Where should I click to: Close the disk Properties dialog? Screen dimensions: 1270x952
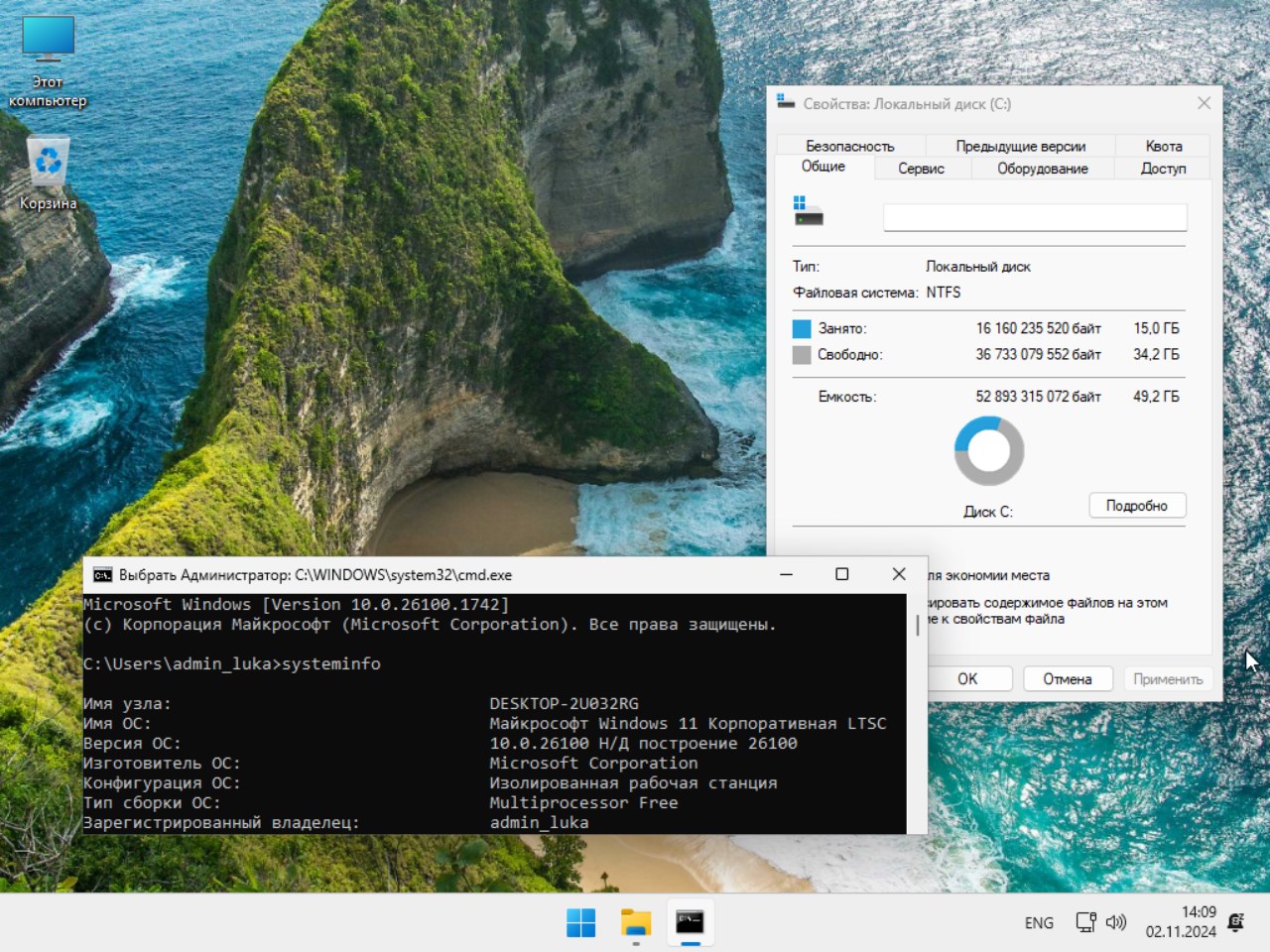[x=1204, y=103]
